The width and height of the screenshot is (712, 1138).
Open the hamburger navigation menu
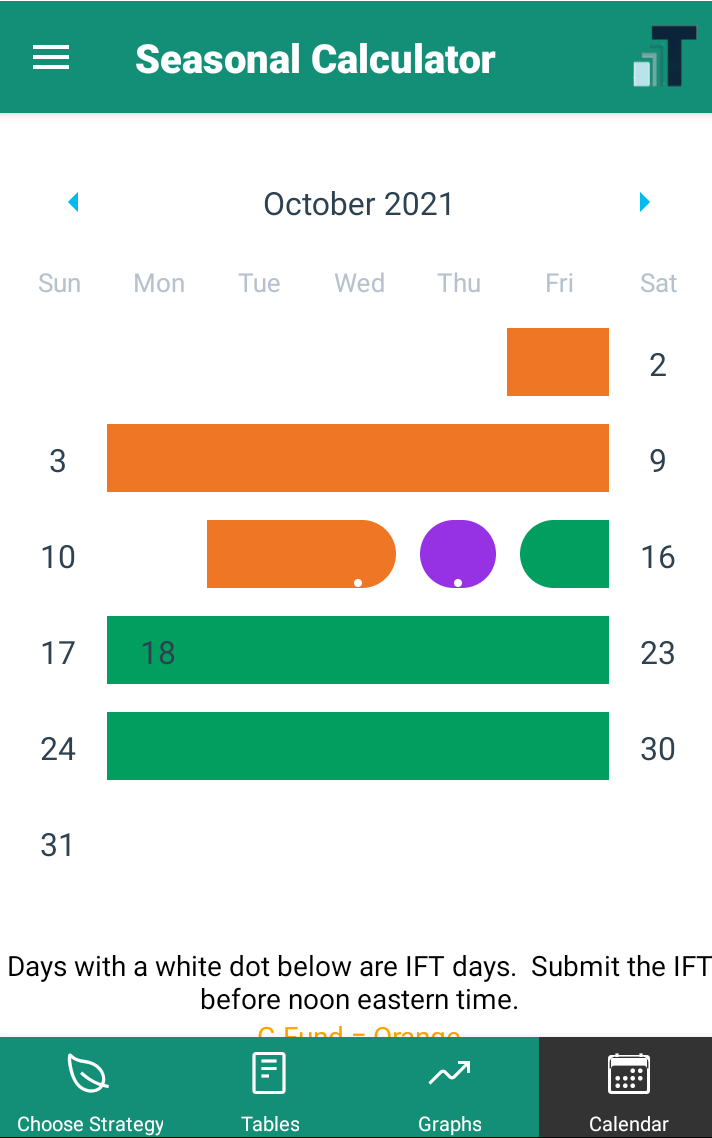pos(51,57)
